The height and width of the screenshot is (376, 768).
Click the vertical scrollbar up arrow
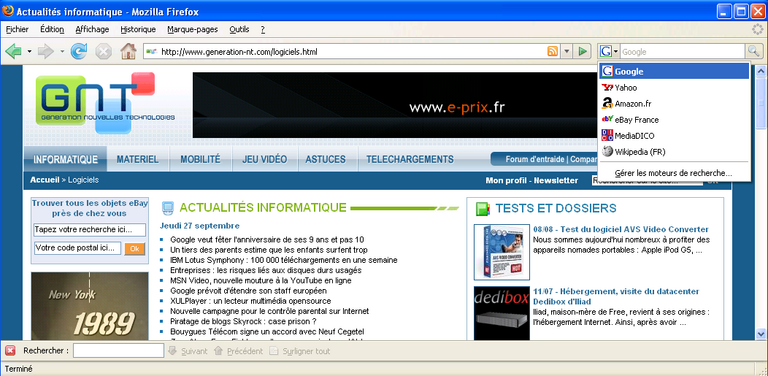(x=761, y=71)
